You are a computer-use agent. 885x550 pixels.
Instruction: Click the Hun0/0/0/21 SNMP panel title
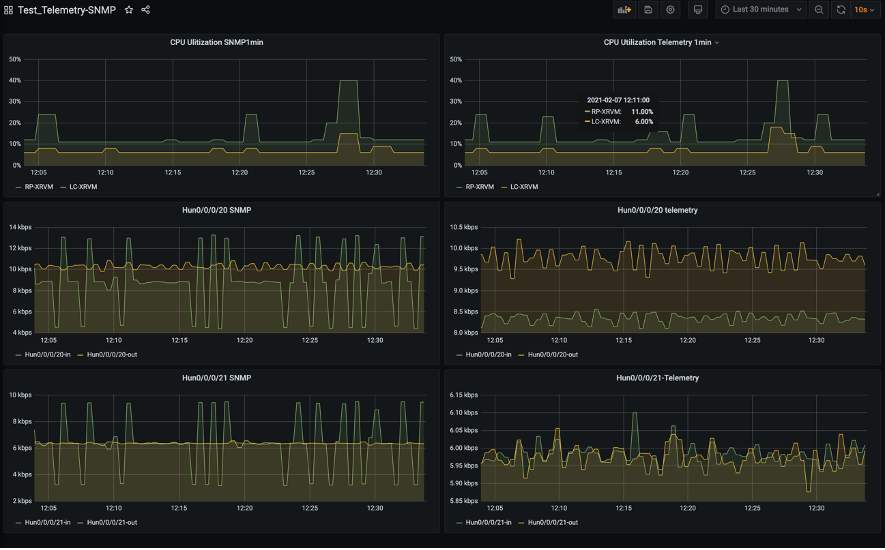tap(217, 379)
